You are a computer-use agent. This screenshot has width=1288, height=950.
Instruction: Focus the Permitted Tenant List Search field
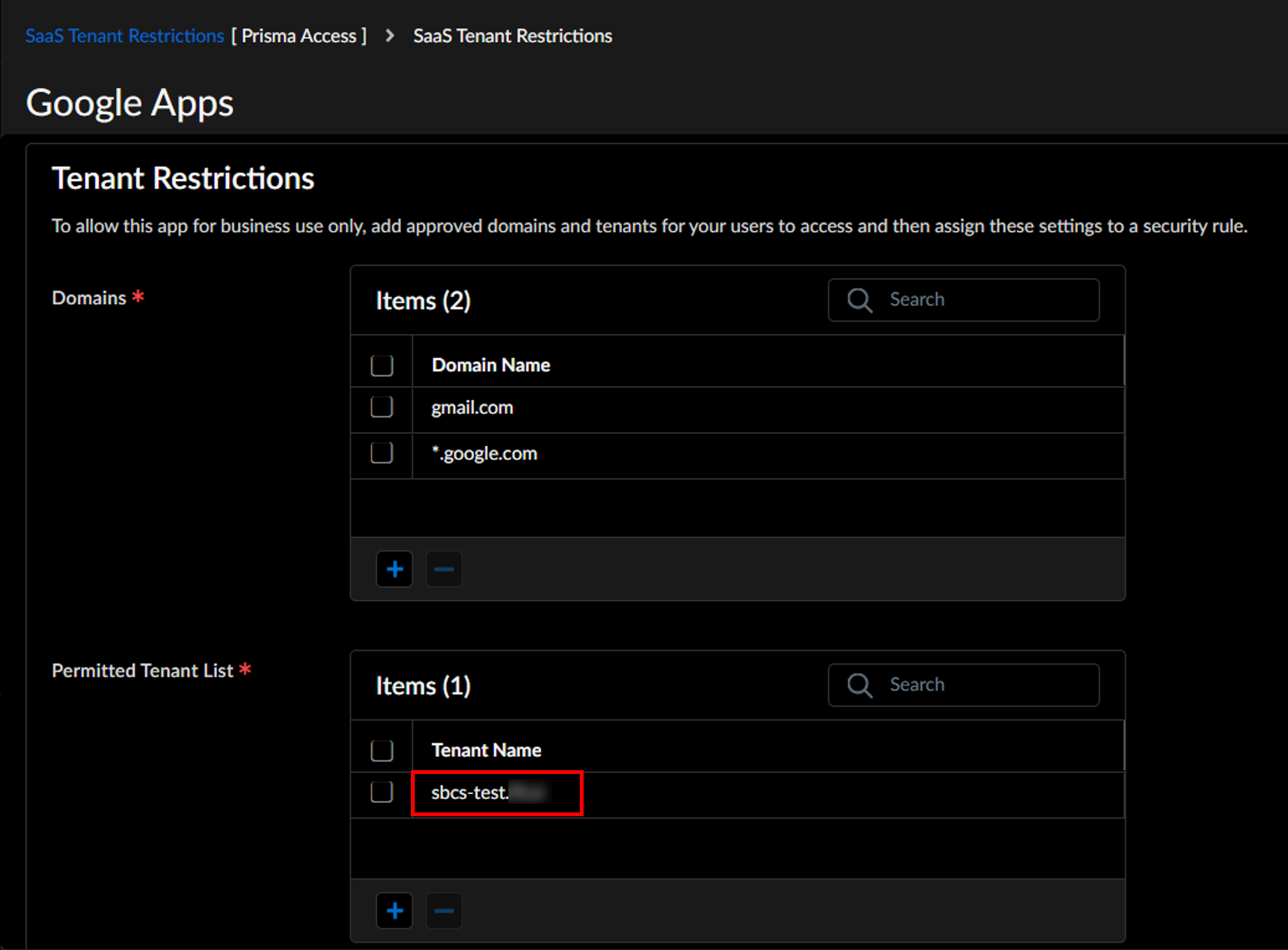pos(964,686)
